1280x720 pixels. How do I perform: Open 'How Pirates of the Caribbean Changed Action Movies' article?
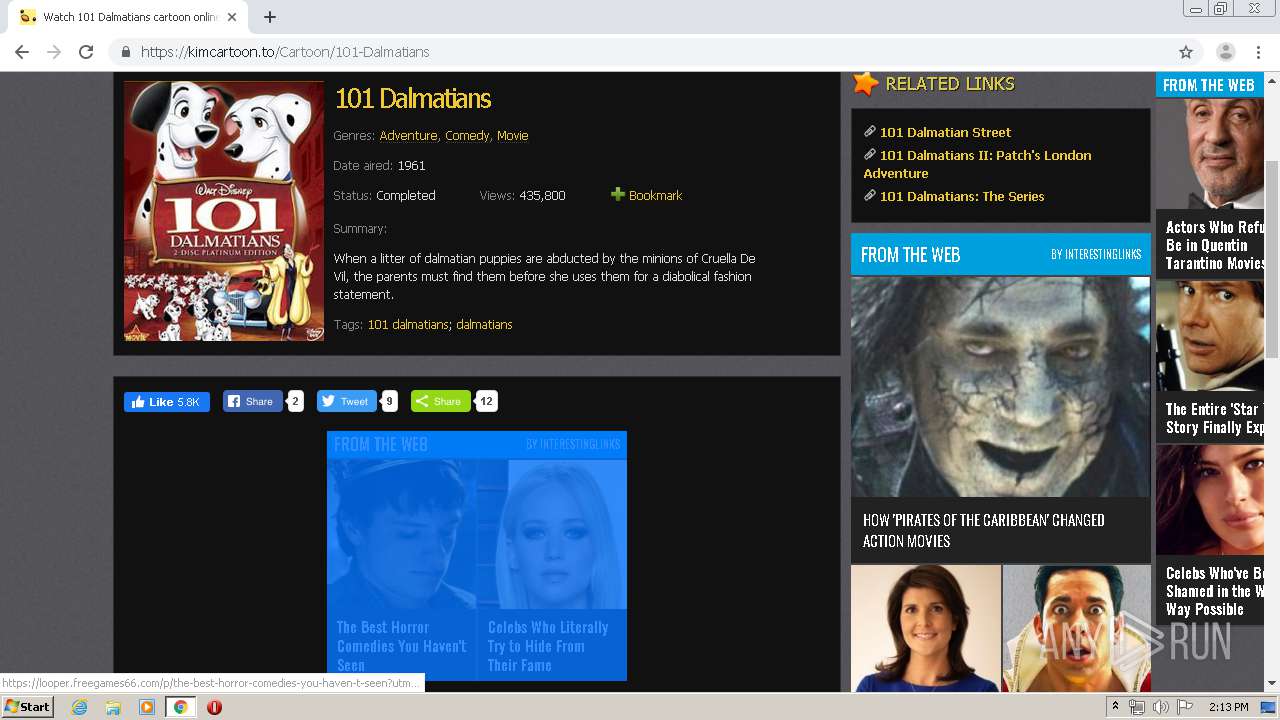point(984,530)
